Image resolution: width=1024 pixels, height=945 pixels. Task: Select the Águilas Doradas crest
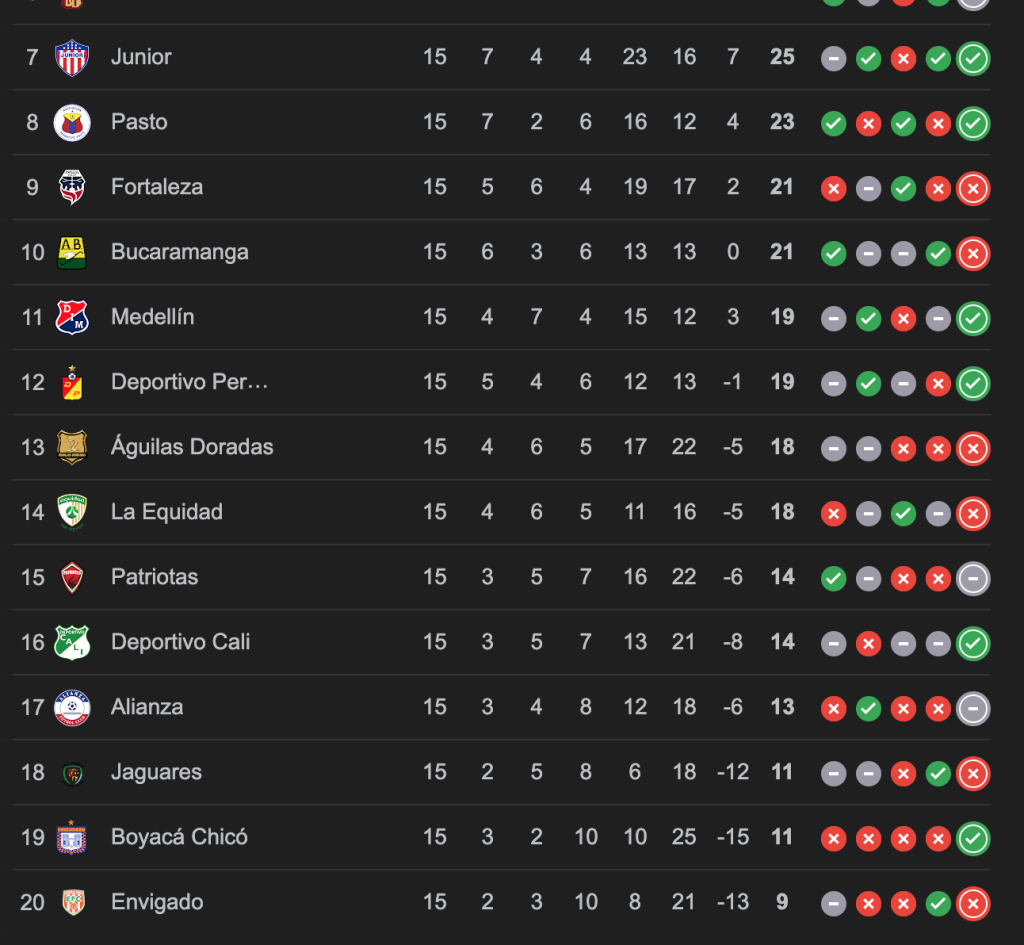pos(72,447)
